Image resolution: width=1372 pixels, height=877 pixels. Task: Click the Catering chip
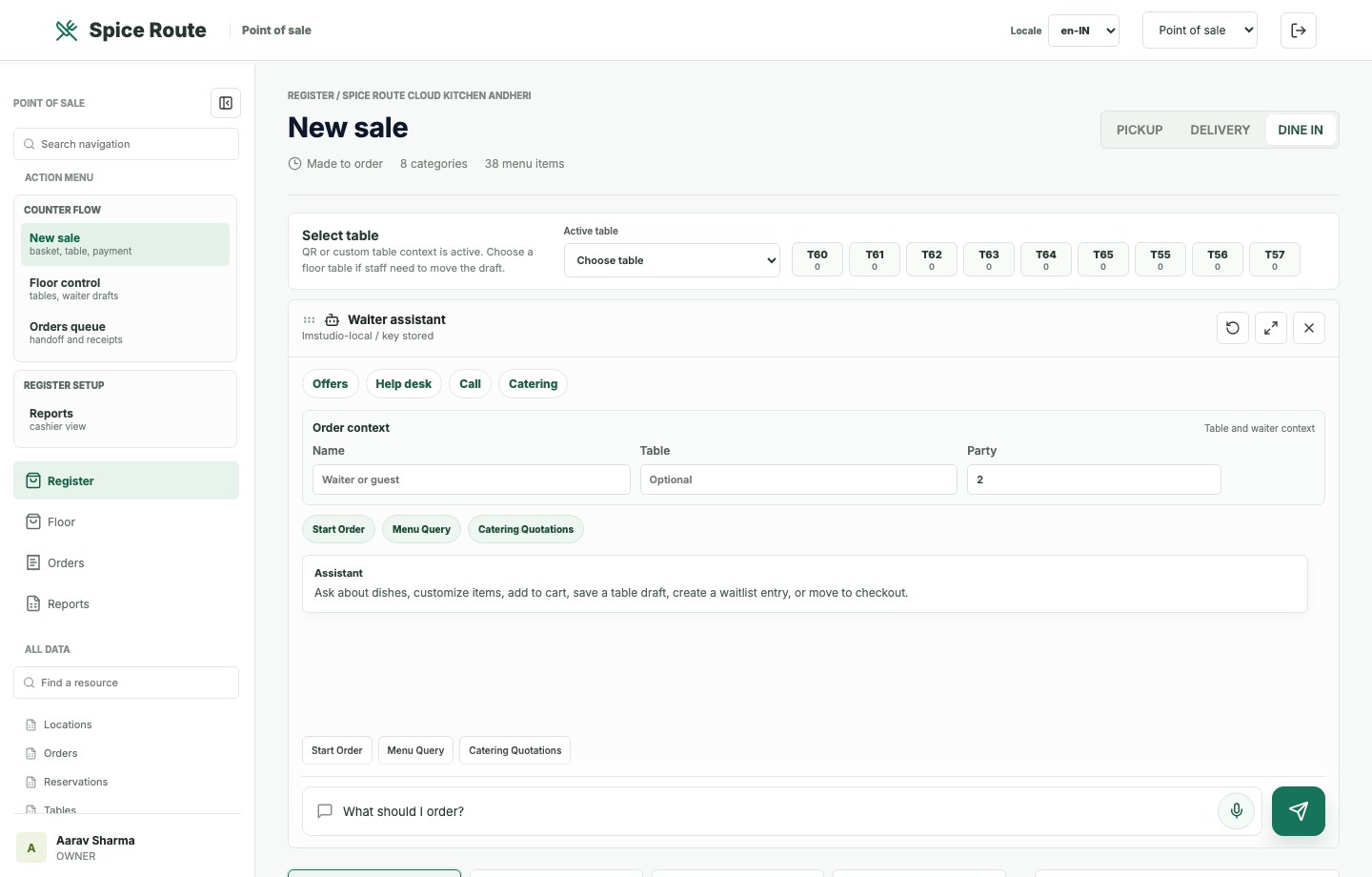tap(533, 383)
